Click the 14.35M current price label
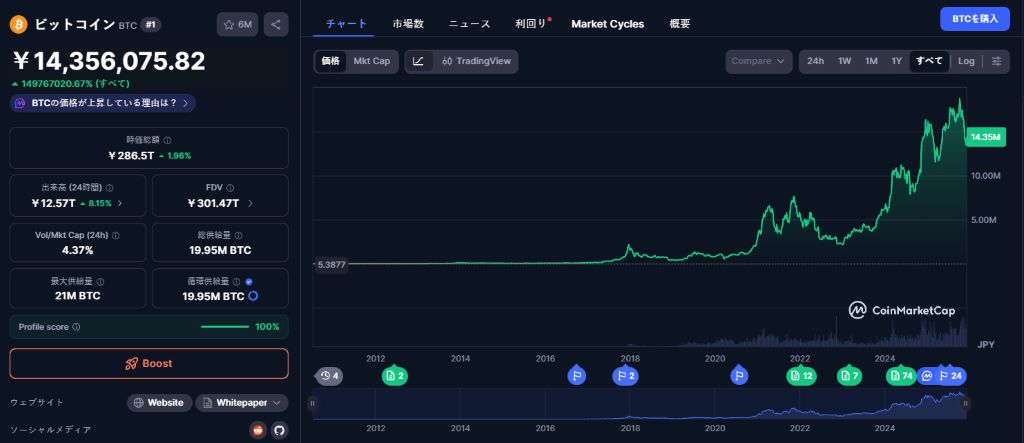 tap(985, 137)
